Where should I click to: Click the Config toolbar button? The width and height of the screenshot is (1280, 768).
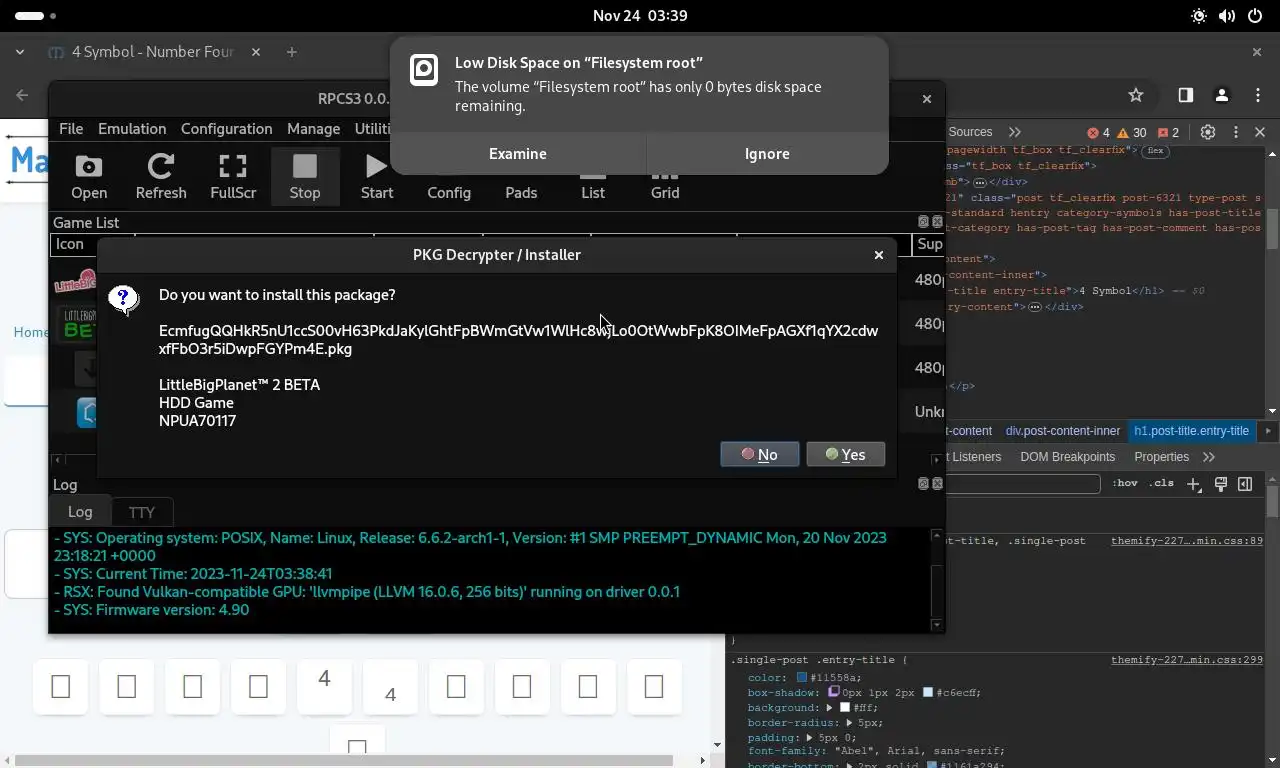coord(449,192)
